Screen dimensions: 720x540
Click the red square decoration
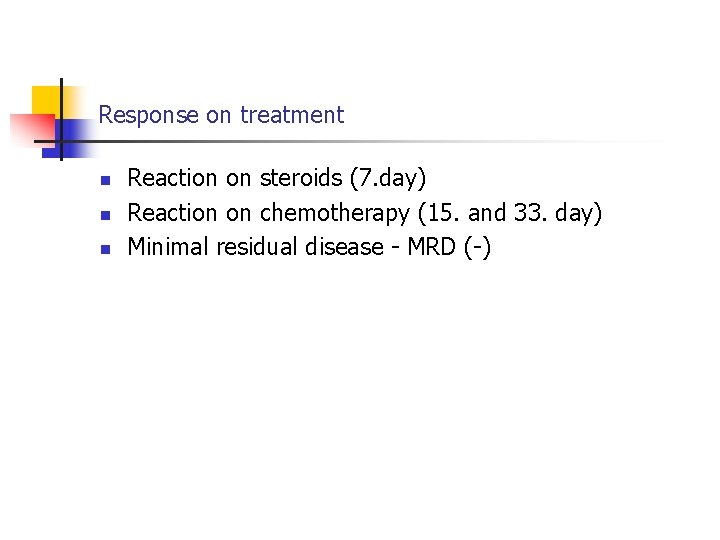tap(30, 130)
